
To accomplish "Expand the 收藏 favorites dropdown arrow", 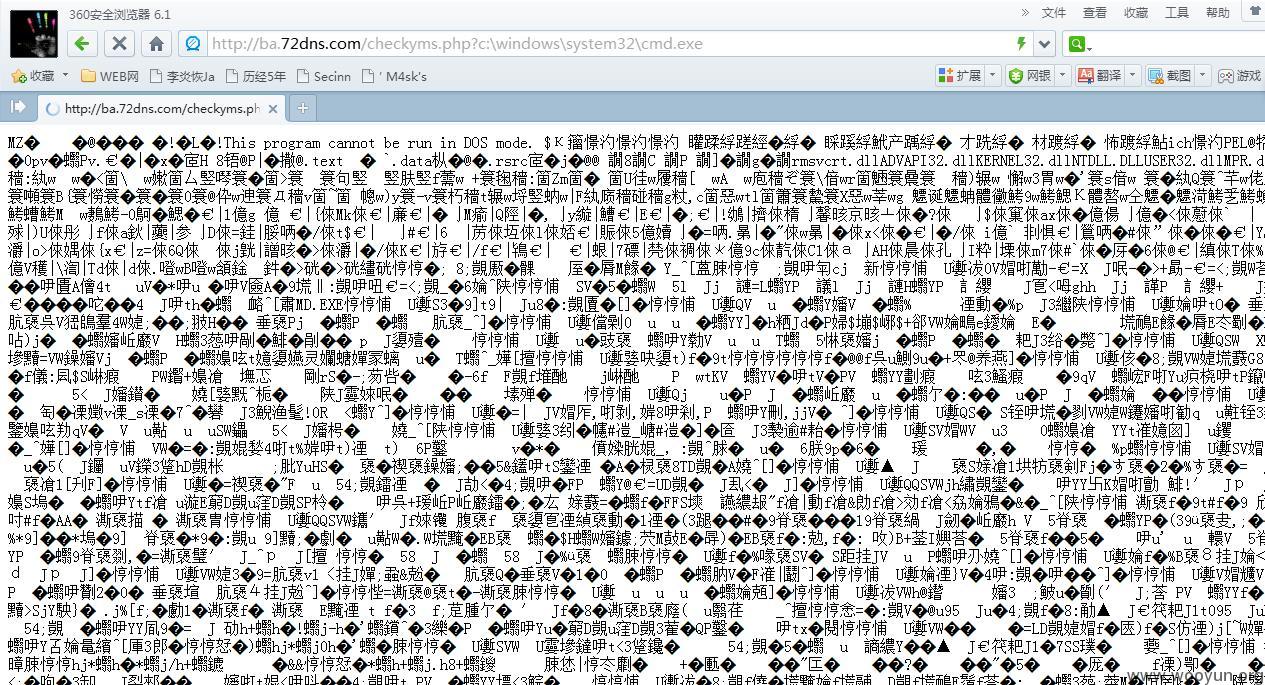I will click(66, 75).
